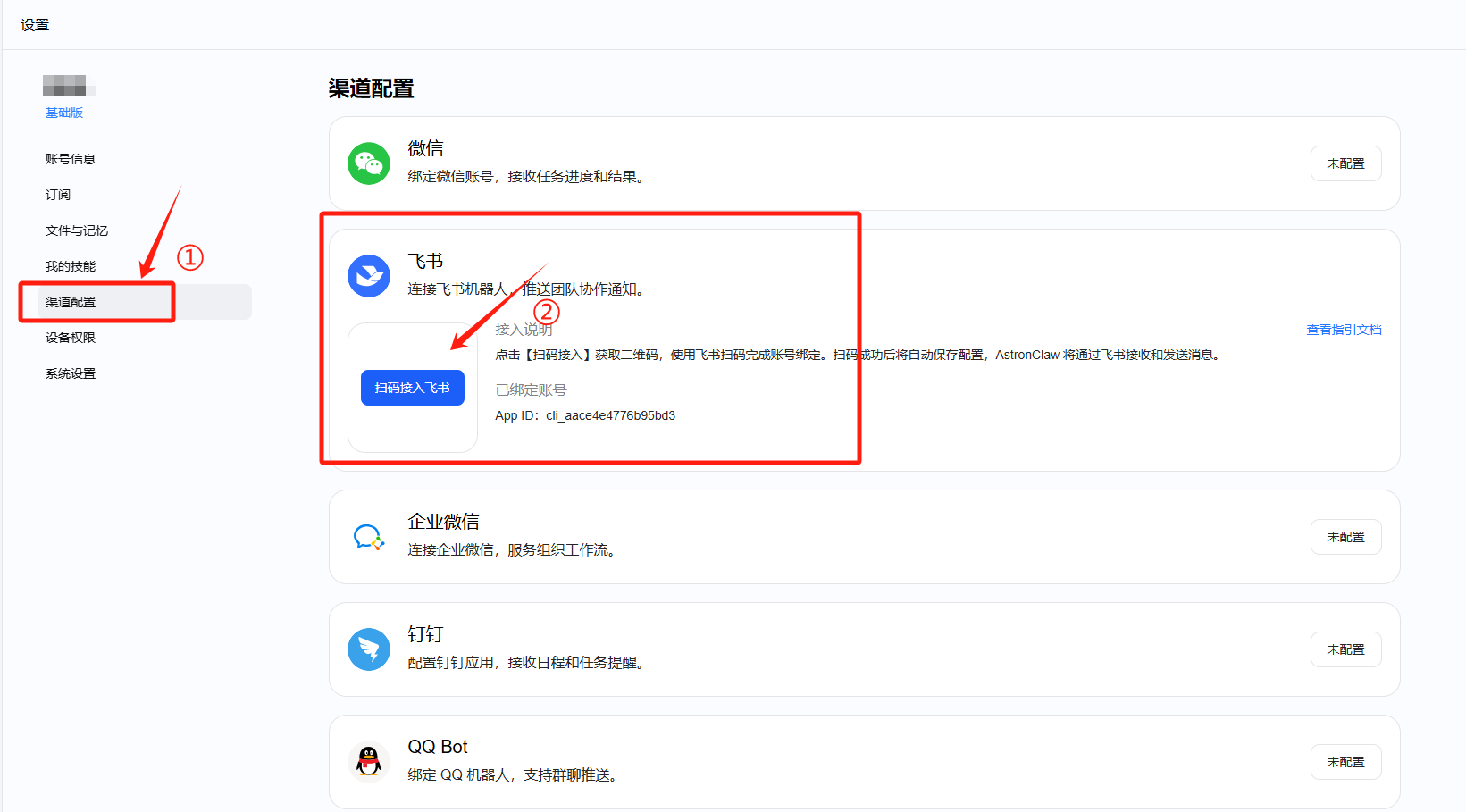The image size is (1466, 812).
Task: Click 未配置 button for QQ Bot
Action: [x=1346, y=762]
